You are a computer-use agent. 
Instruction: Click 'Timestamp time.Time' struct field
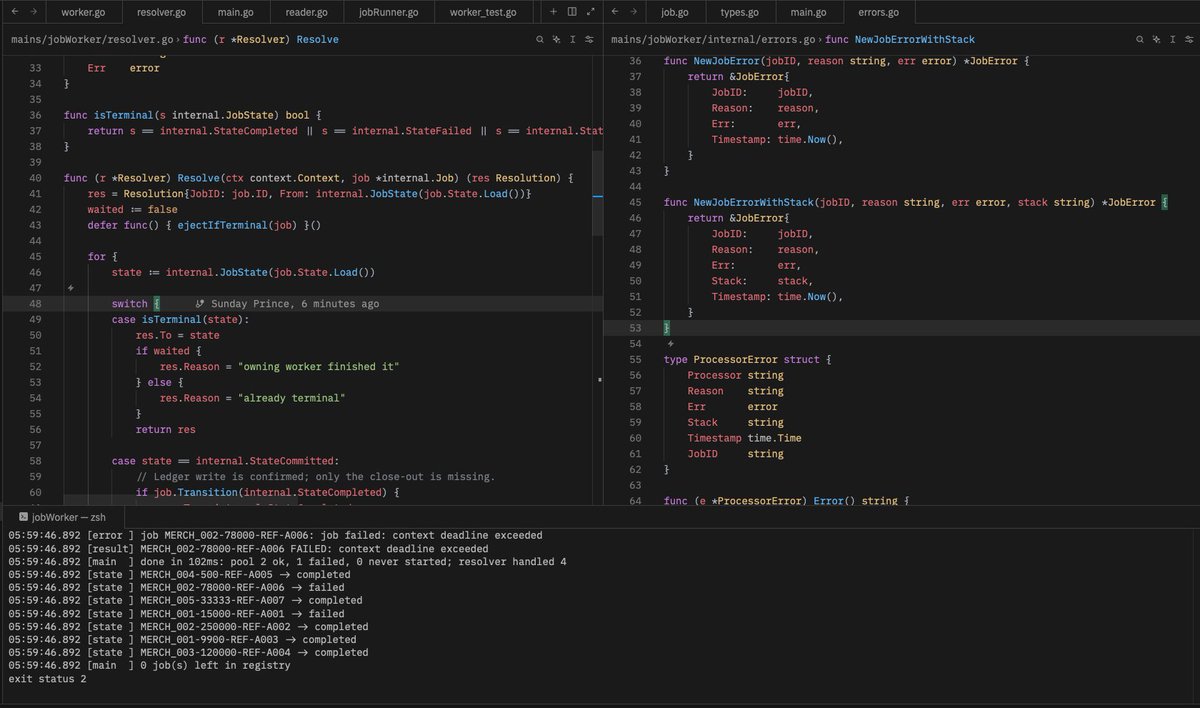pos(744,438)
